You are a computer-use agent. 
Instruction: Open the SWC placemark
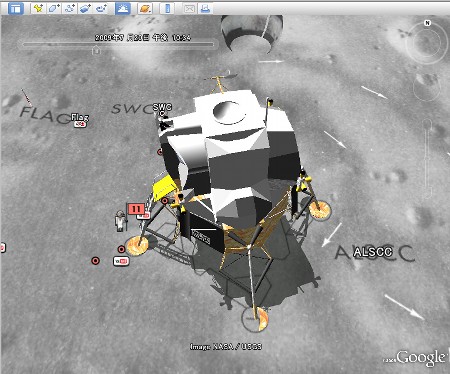[x=162, y=107]
